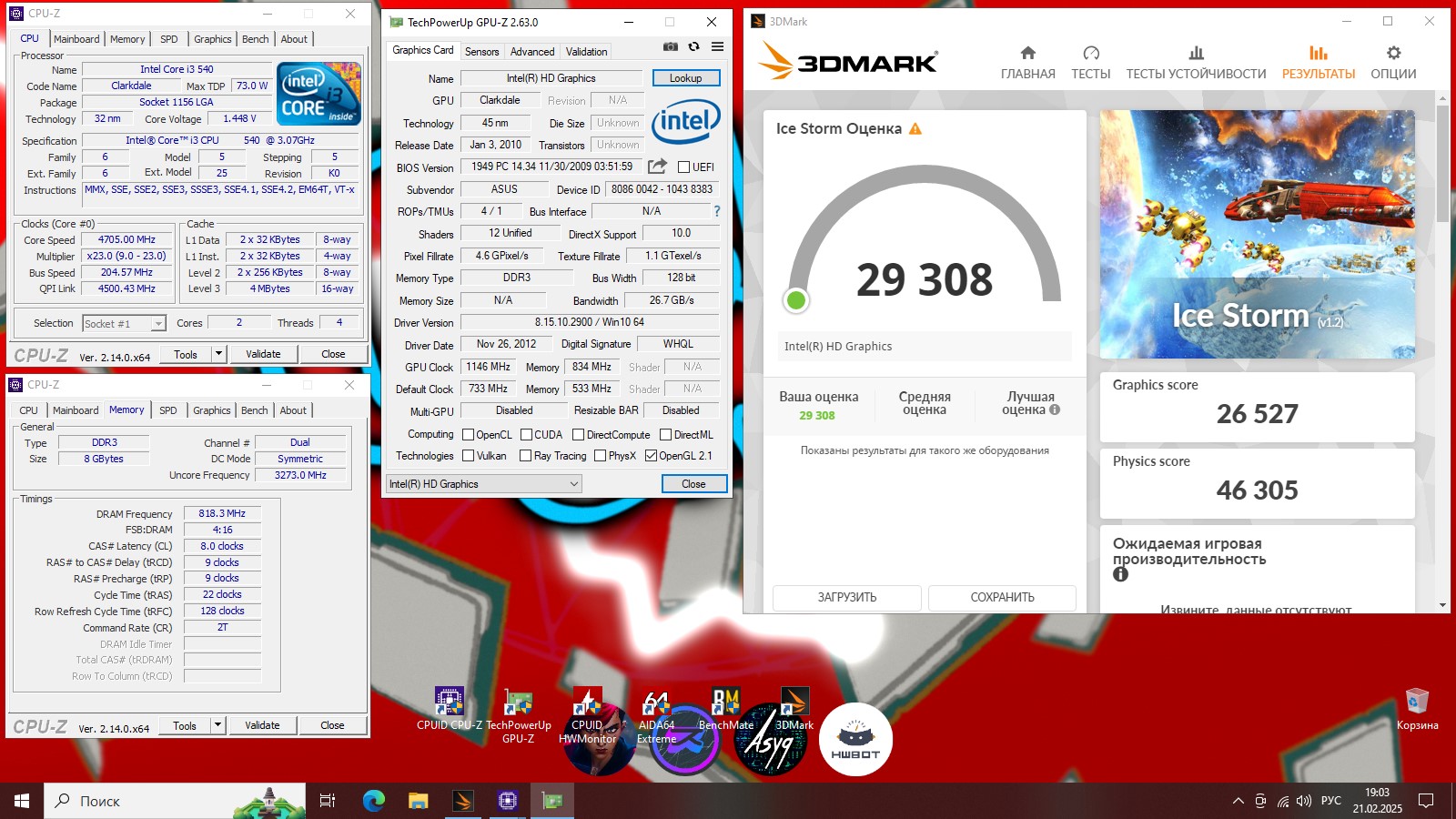Show hidden system tray icons
Screen dimensions: 1456x819
[1238, 801]
